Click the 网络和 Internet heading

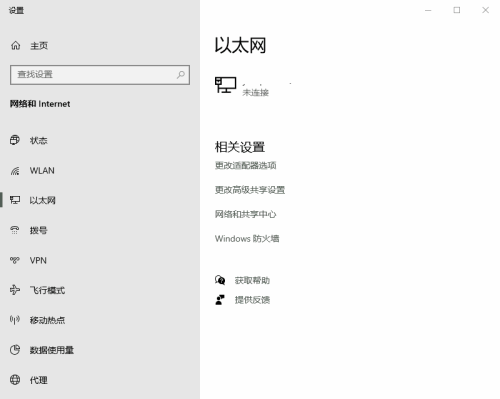click(40, 104)
